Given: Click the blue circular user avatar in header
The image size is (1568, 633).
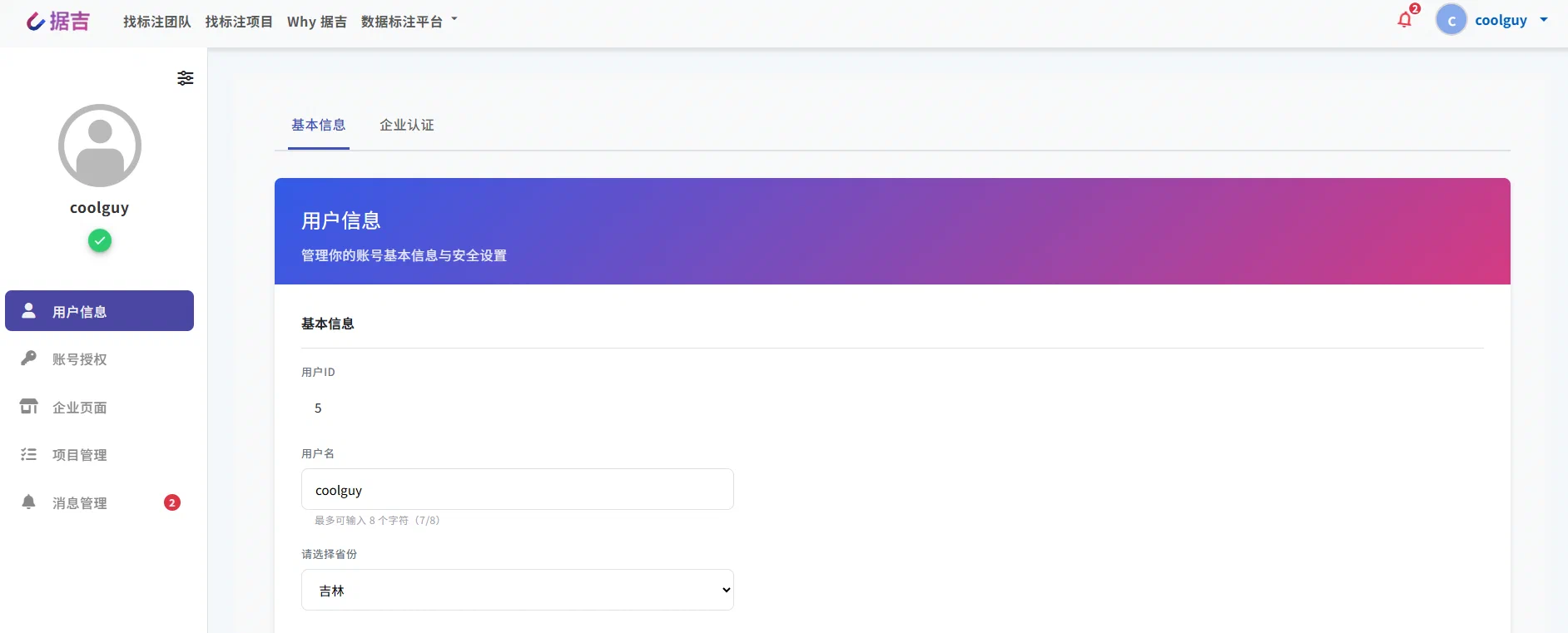Looking at the screenshot, I should (x=1451, y=20).
